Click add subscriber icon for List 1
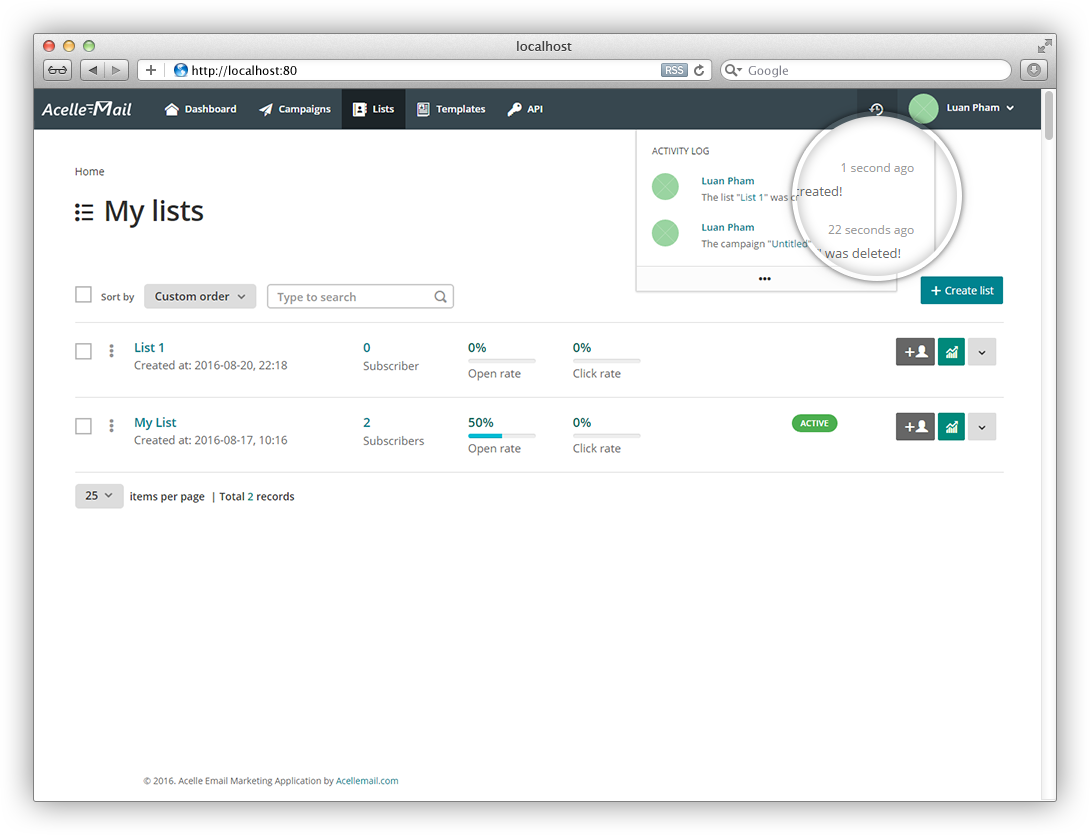 point(915,352)
